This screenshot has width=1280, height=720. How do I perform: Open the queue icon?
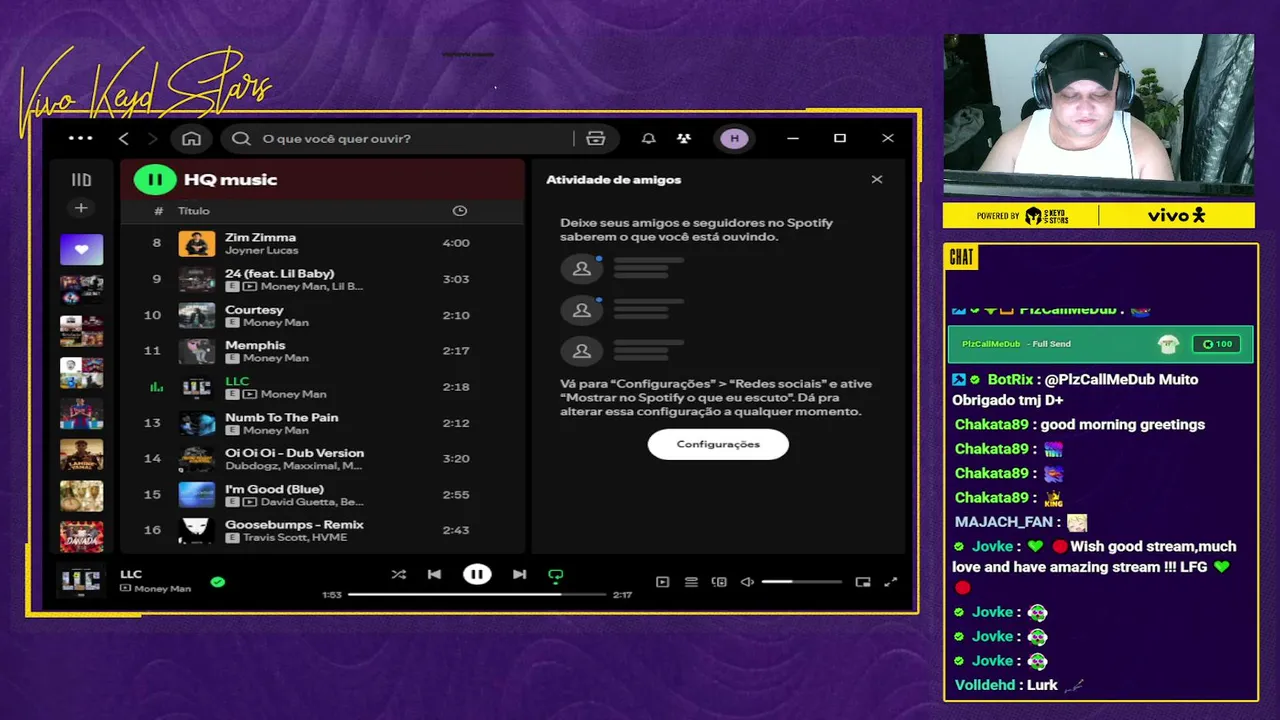(691, 582)
